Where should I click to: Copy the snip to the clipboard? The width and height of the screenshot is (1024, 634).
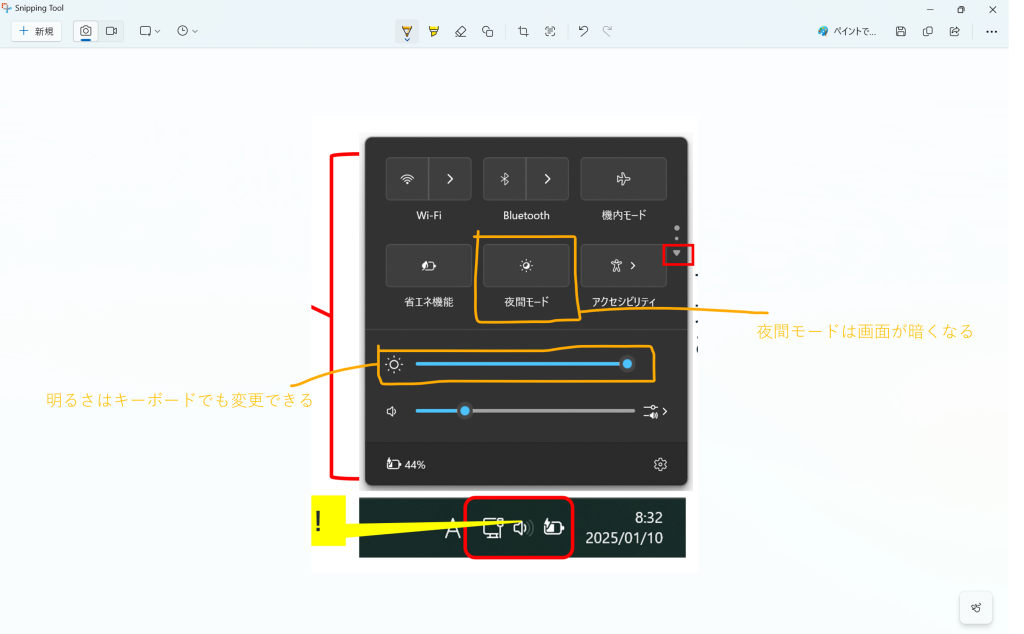[x=928, y=31]
